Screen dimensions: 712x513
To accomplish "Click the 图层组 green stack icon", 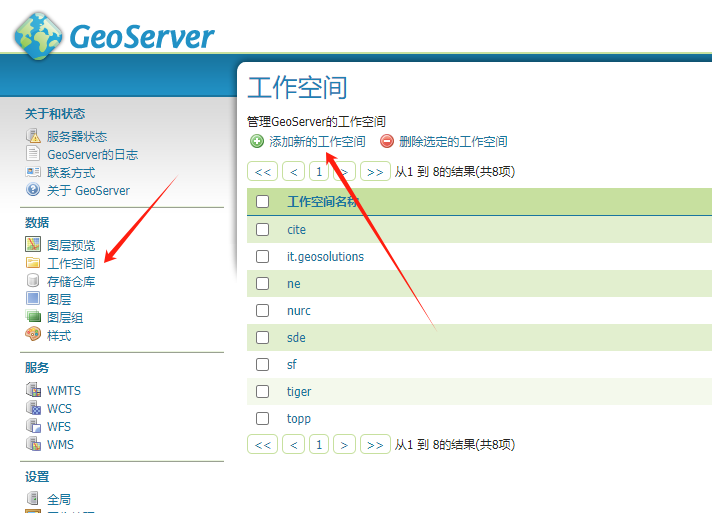I will (33, 316).
